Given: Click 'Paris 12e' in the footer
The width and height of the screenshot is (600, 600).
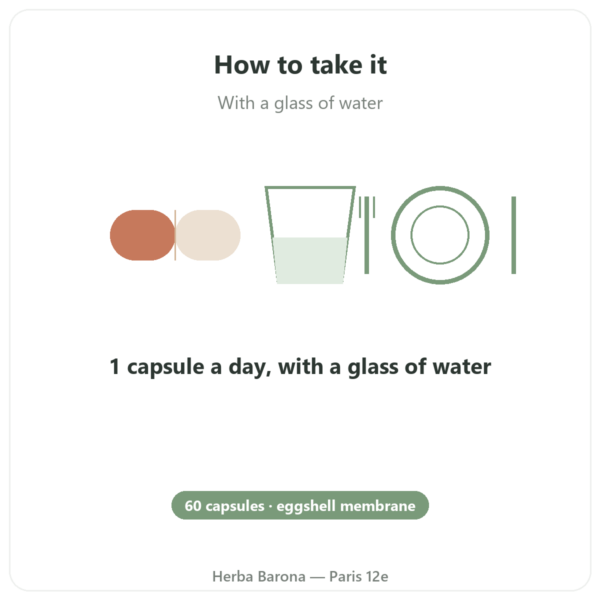Looking at the screenshot, I should 359,576.
